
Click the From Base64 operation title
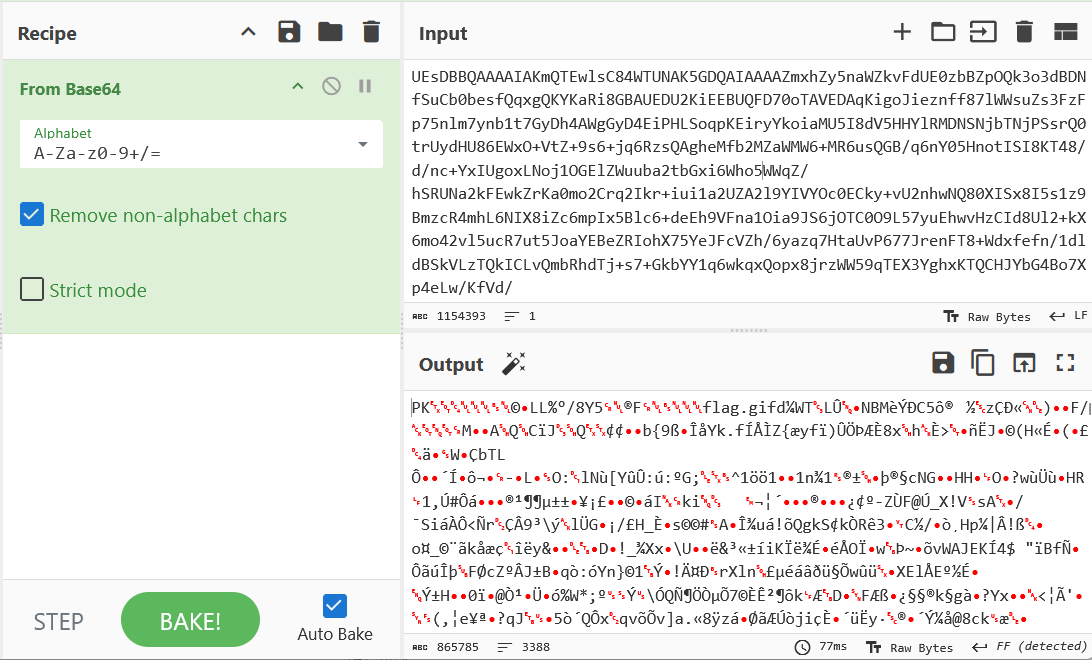(x=70, y=89)
